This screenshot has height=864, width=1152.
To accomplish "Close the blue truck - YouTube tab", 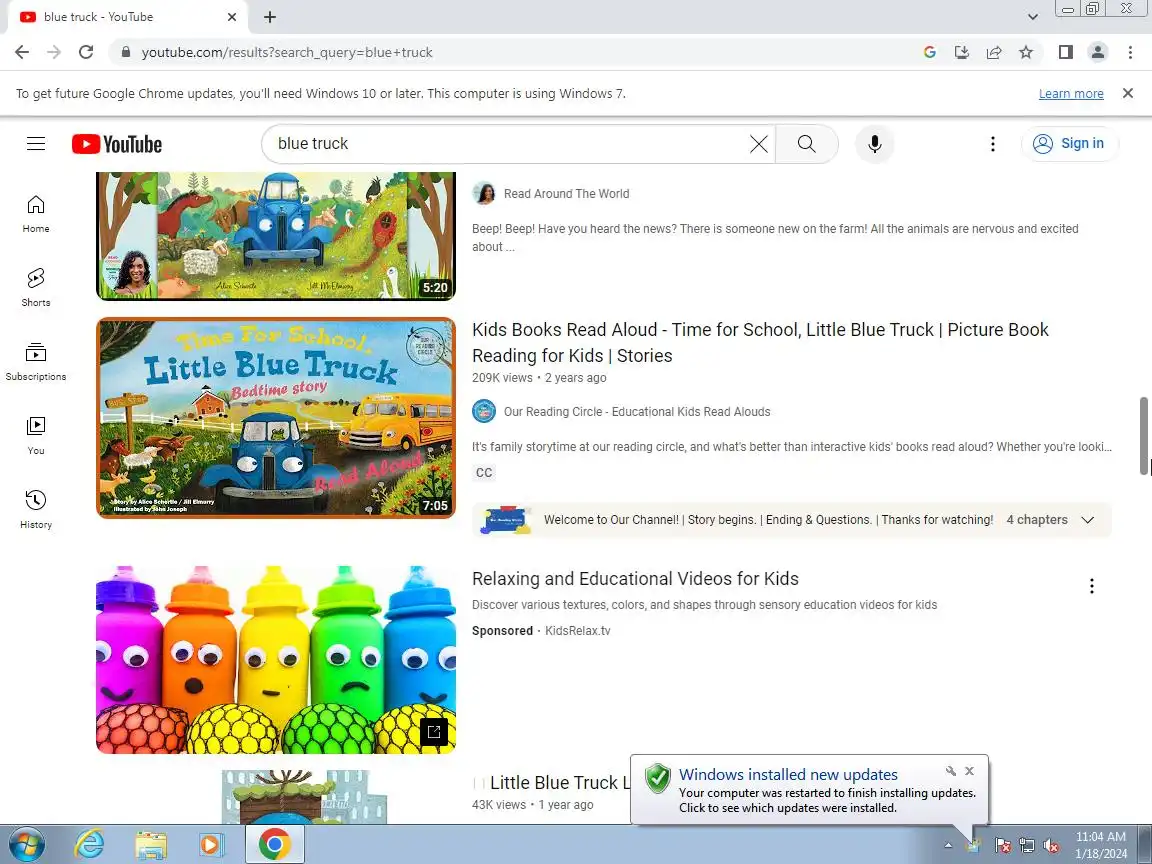I will pyautogui.click(x=231, y=17).
